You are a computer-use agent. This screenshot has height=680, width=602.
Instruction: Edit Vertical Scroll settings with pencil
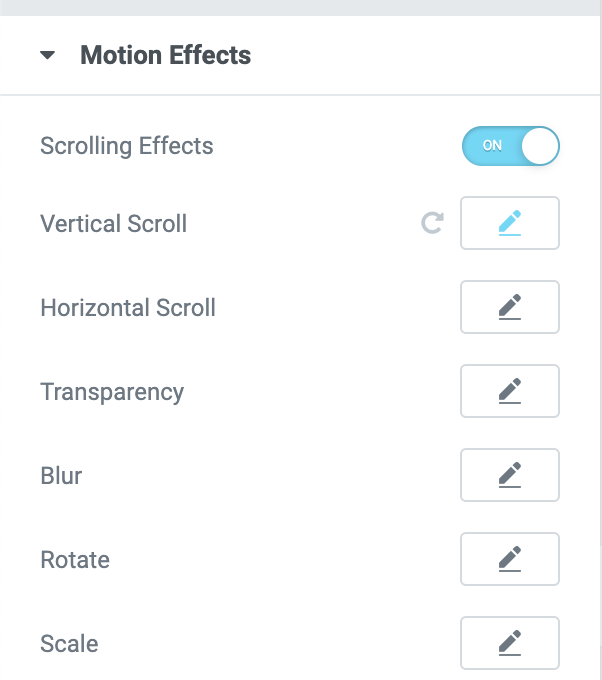[x=510, y=223]
